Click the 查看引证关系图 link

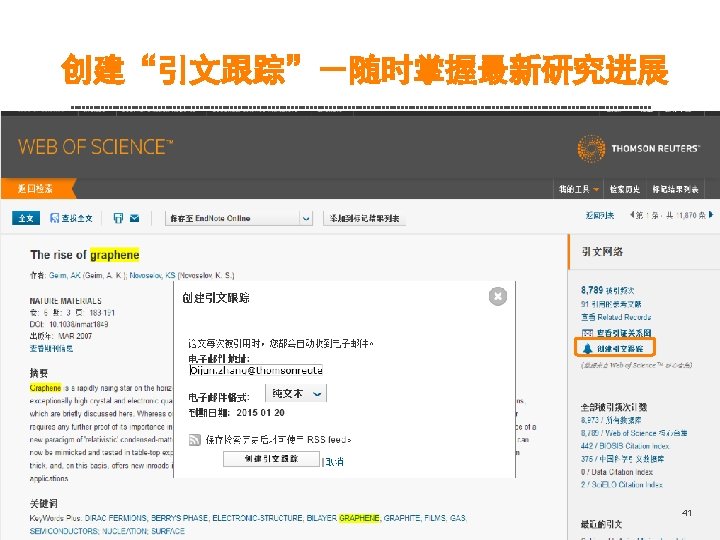[x=616, y=333]
